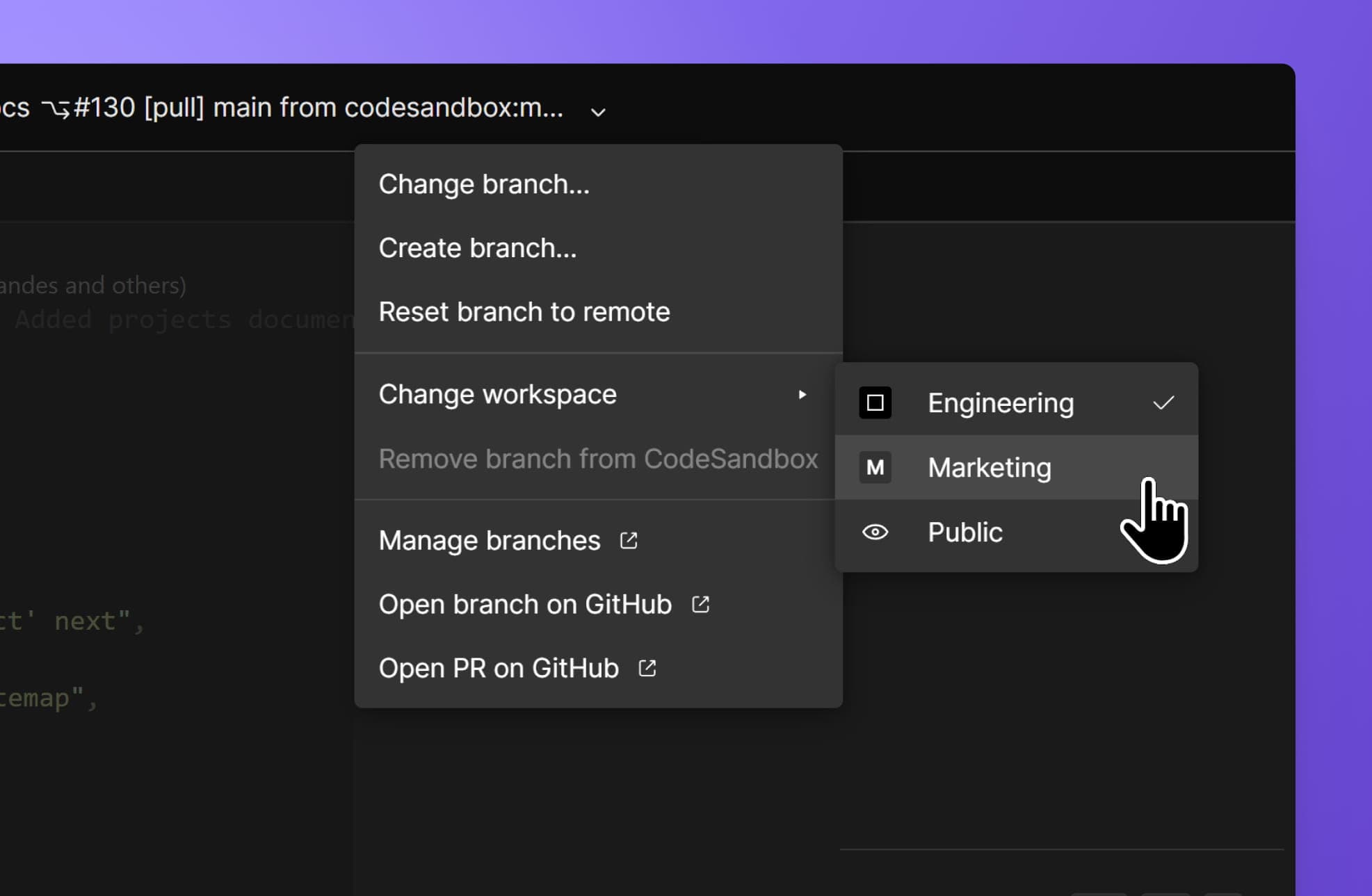Open "Manage branches"
The height and width of the screenshot is (896, 1372).
pos(489,540)
